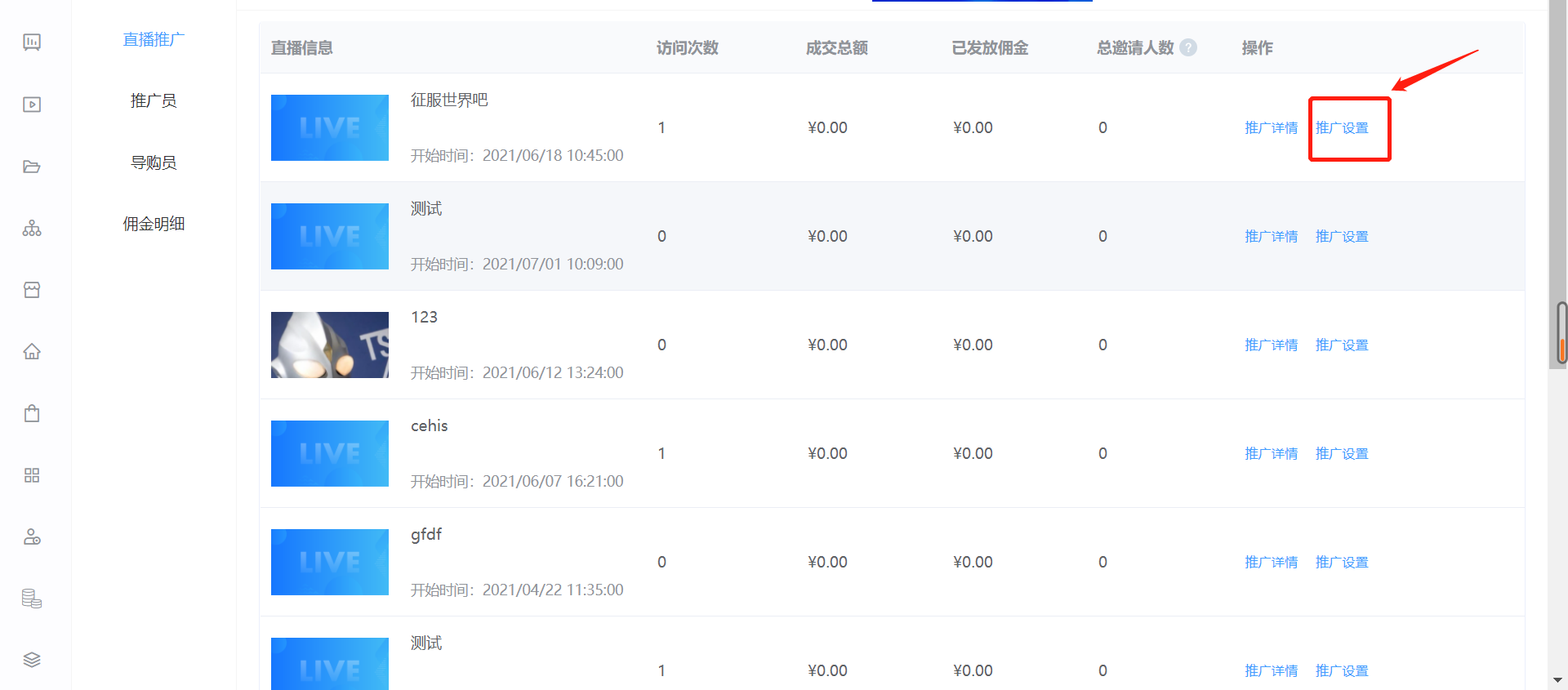Click the 征服世界吧 live title
Image resolution: width=1568 pixels, height=690 pixels.
point(449,100)
